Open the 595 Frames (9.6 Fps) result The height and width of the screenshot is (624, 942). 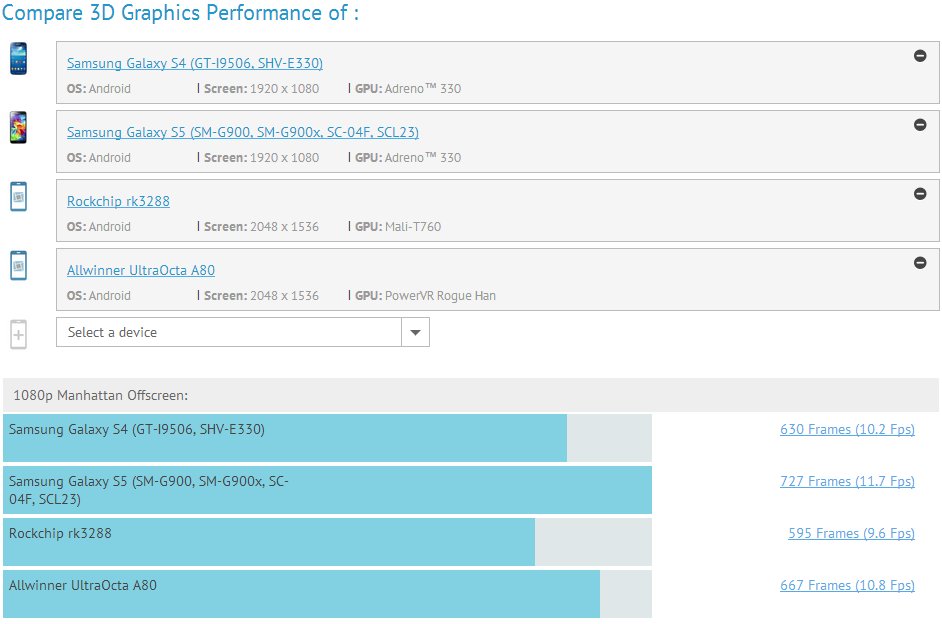(x=851, y=534)
